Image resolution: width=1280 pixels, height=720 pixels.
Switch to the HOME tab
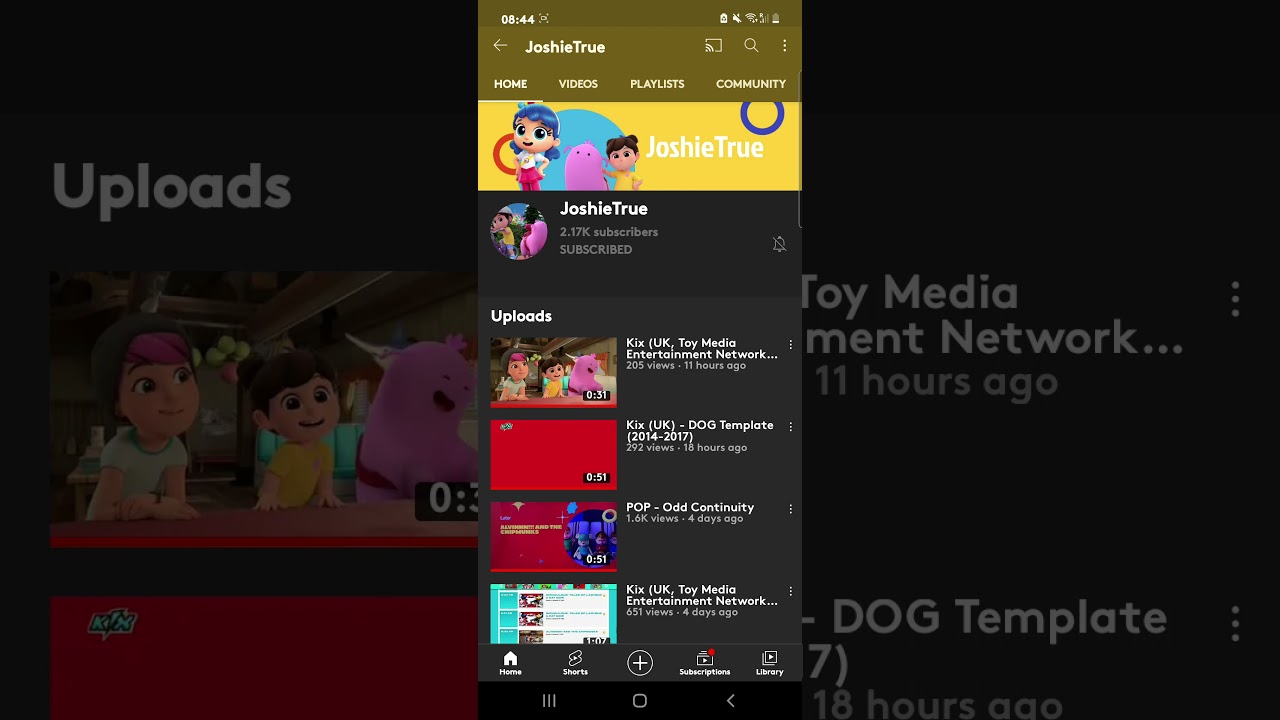click(x=510, y=84)
